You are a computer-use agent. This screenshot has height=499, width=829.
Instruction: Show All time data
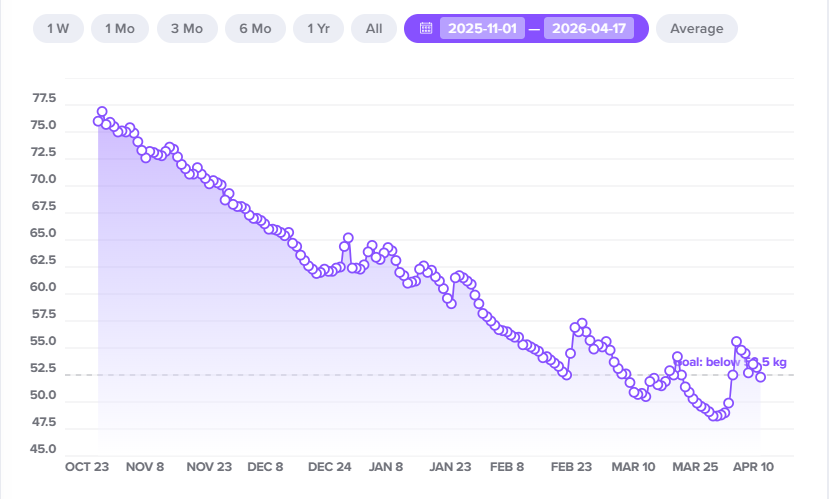374,28
